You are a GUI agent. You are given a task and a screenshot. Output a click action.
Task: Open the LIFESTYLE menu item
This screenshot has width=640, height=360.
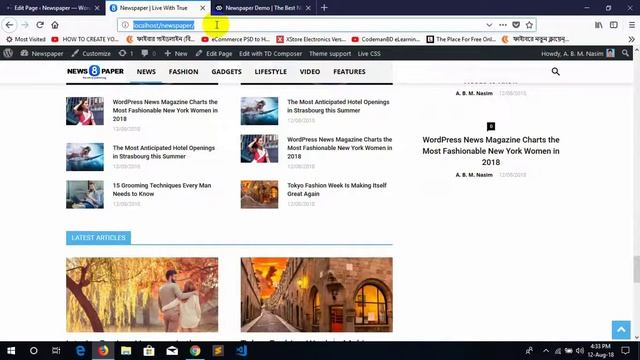click(271, 71)
